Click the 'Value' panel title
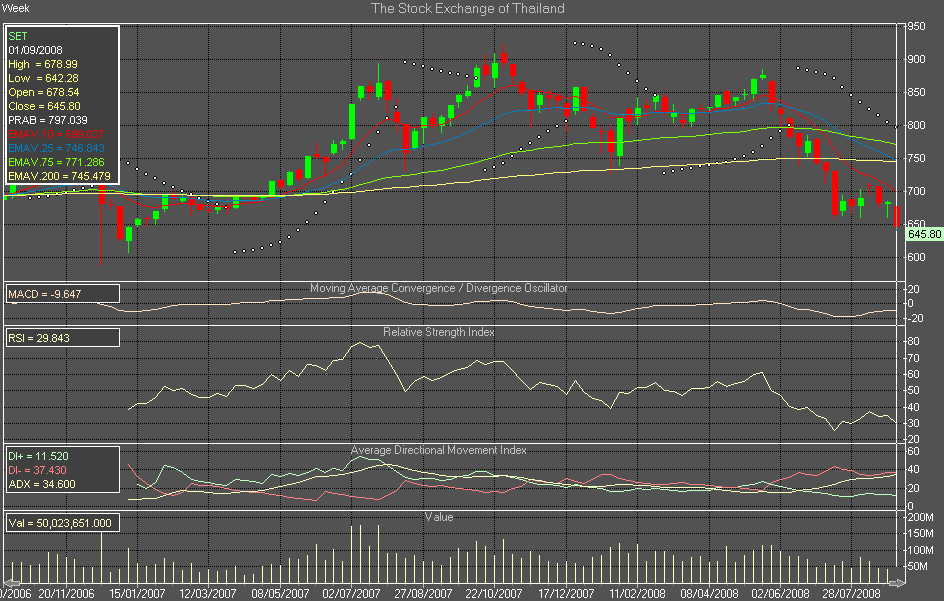944x601 pixels. tap(439, 517)
